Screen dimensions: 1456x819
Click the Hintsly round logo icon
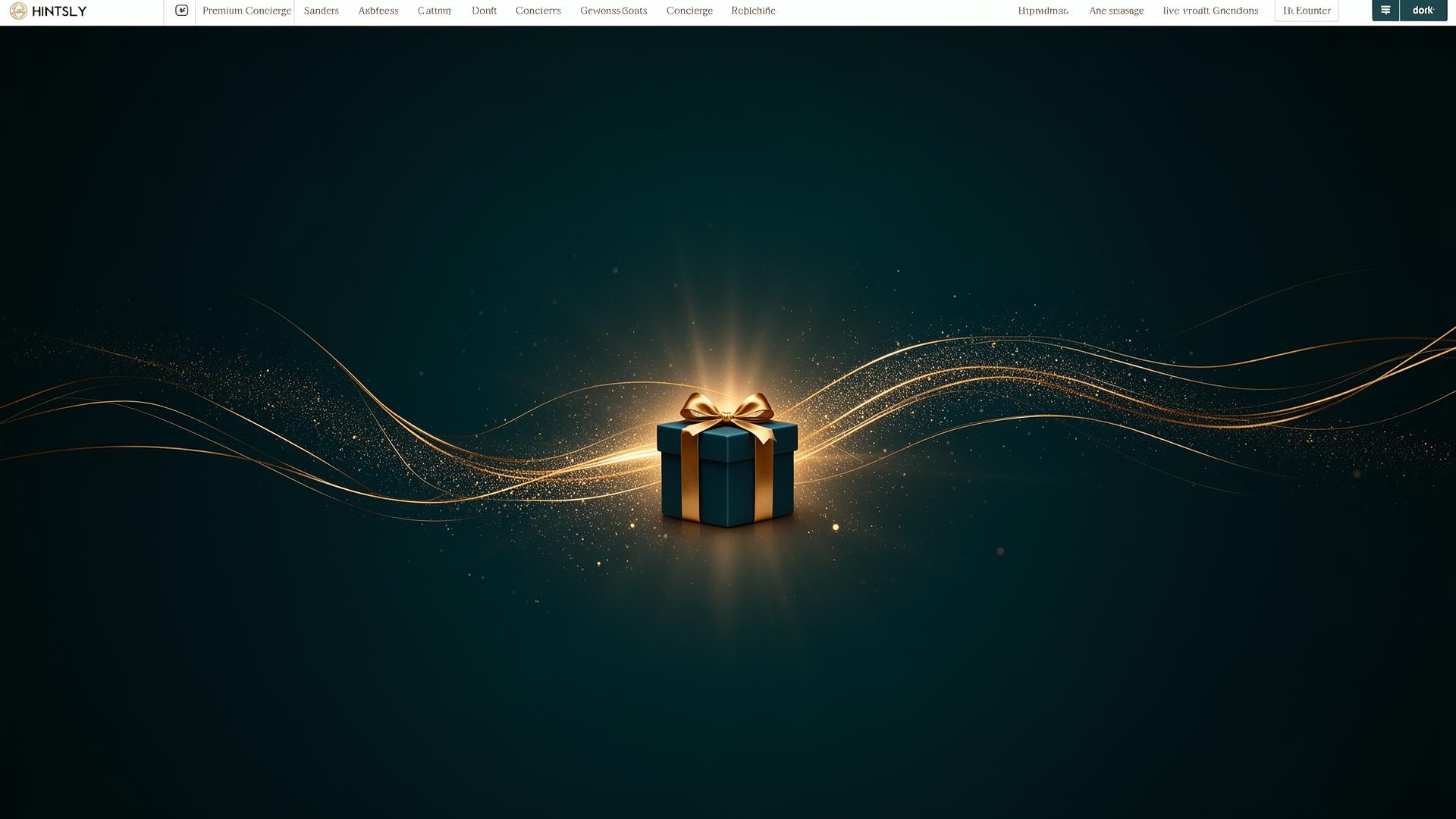point(18,11)
